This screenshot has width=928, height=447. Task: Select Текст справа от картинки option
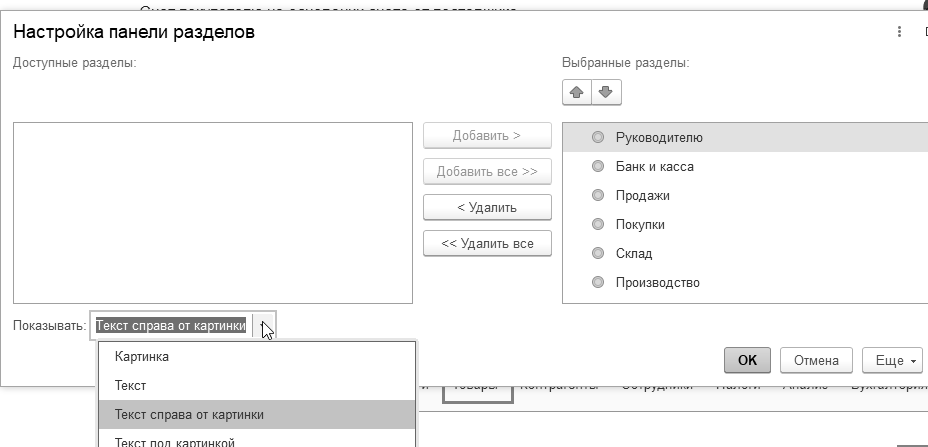click(x=189, y=414)
